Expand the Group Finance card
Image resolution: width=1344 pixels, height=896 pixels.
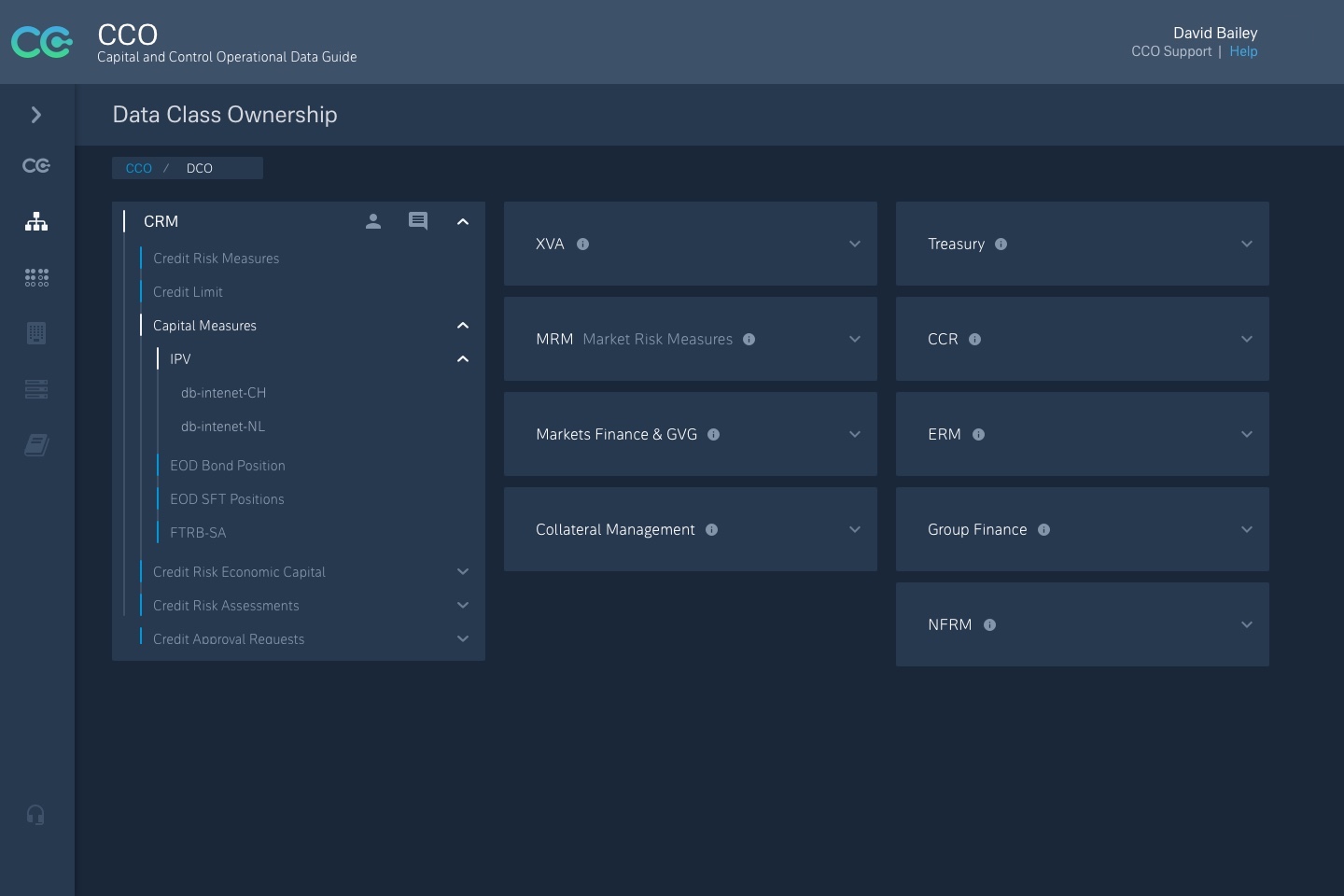coord(1247,530)
